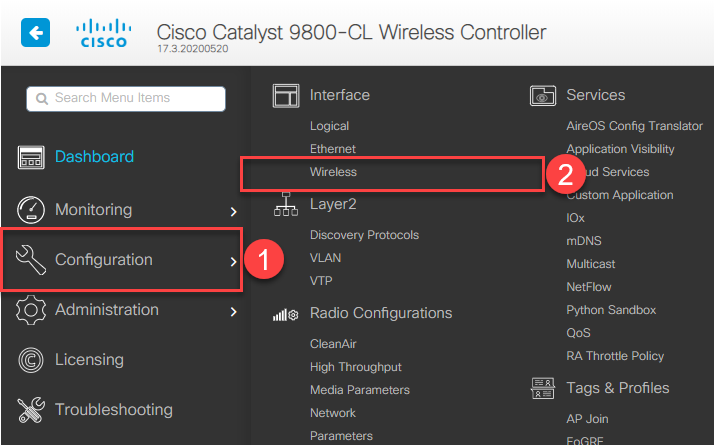Viewport: 714px width, 445px height.
Task: Click the Cisco logo
Action: coord(101,33)
